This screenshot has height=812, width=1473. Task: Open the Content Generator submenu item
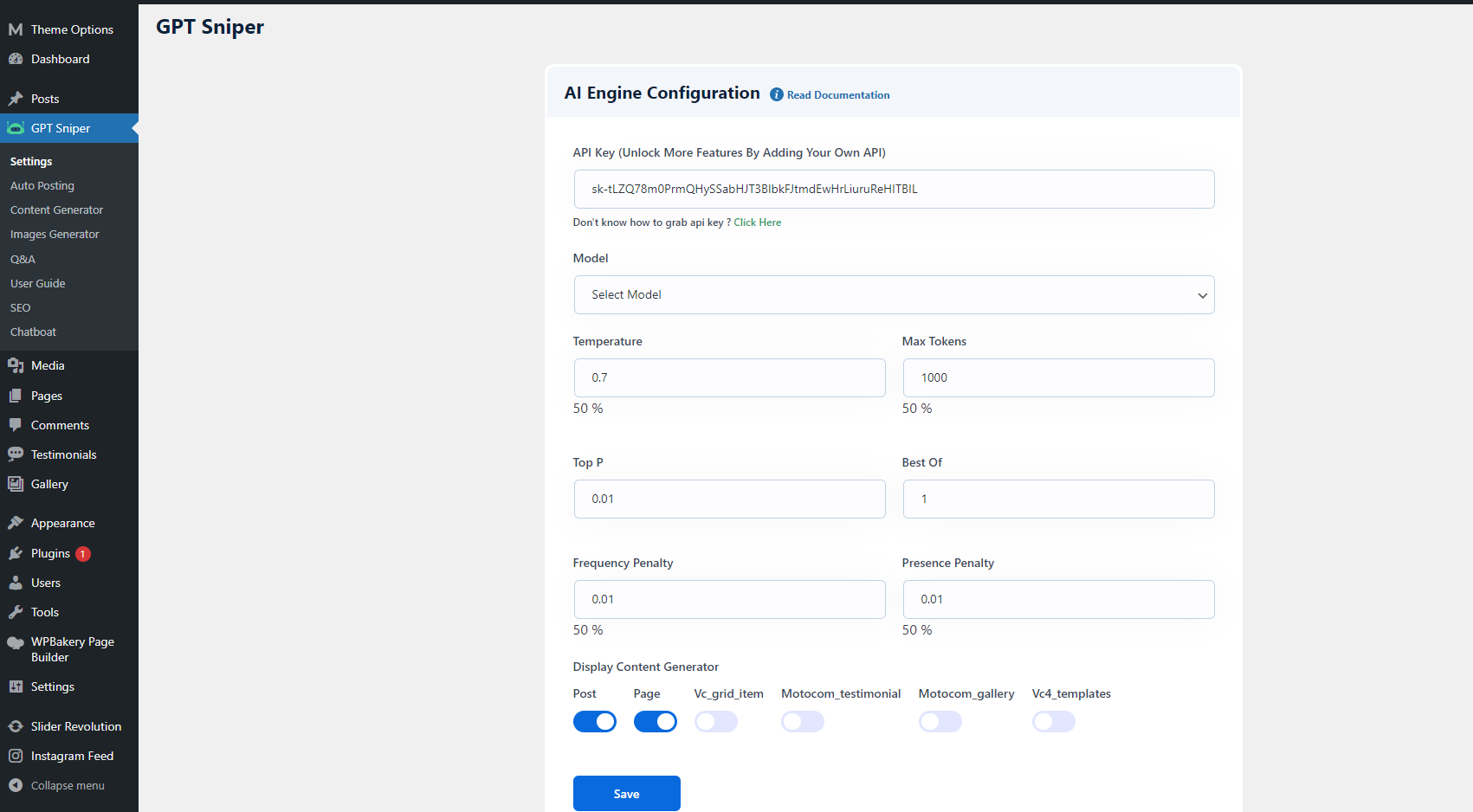(56, 210)
